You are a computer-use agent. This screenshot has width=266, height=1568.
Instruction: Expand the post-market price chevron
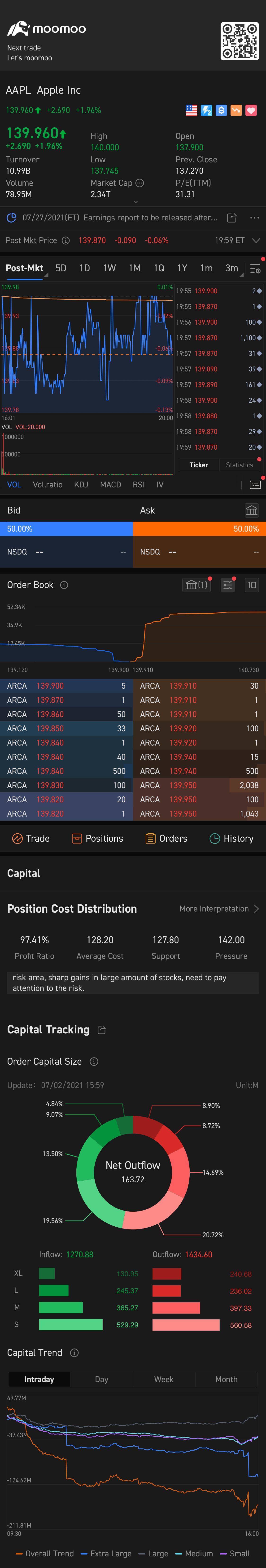(x=256, y=241)
